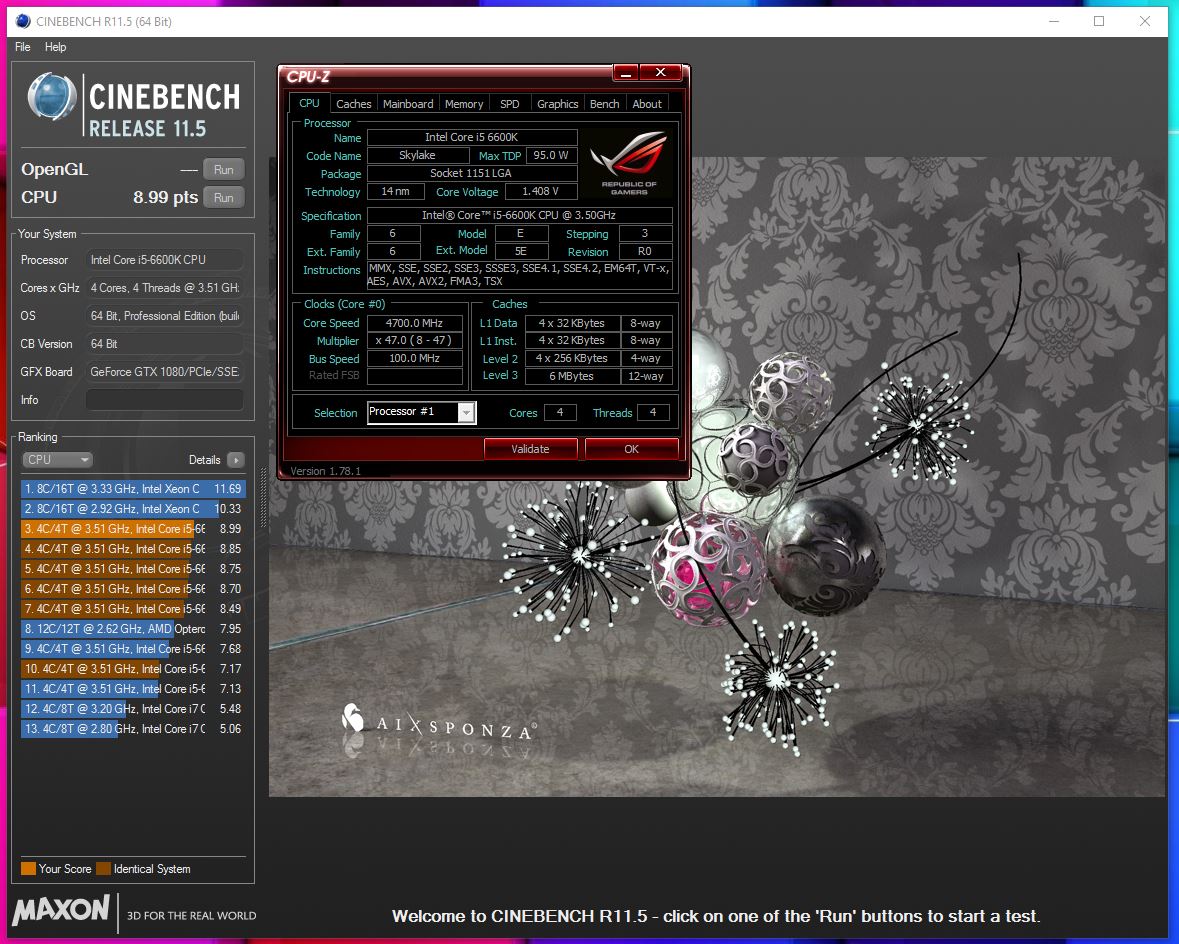Select ranking row 1 Xeon 11.69
This screenshot has height=944, width=1179.
point(133,488)
